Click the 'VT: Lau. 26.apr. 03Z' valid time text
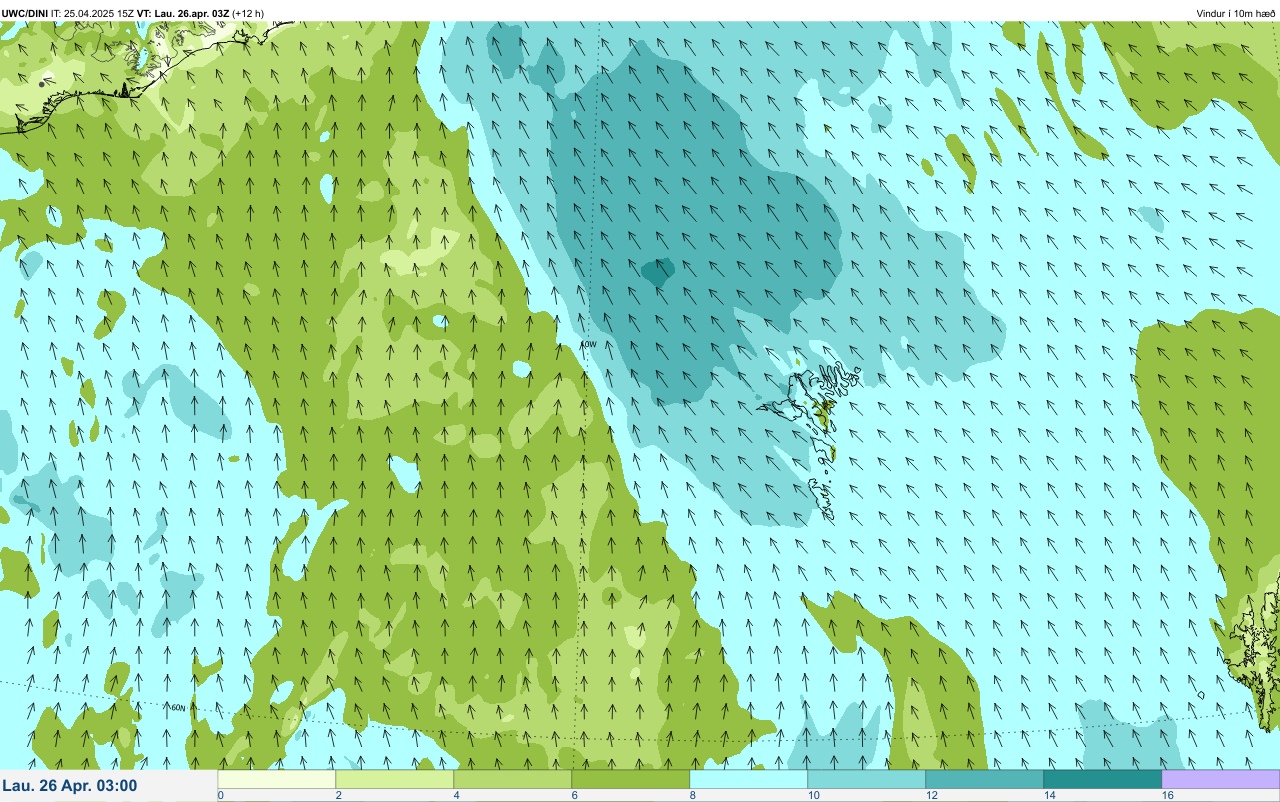1280x802 pixels. pyautogui.click(x=184, y=13)
